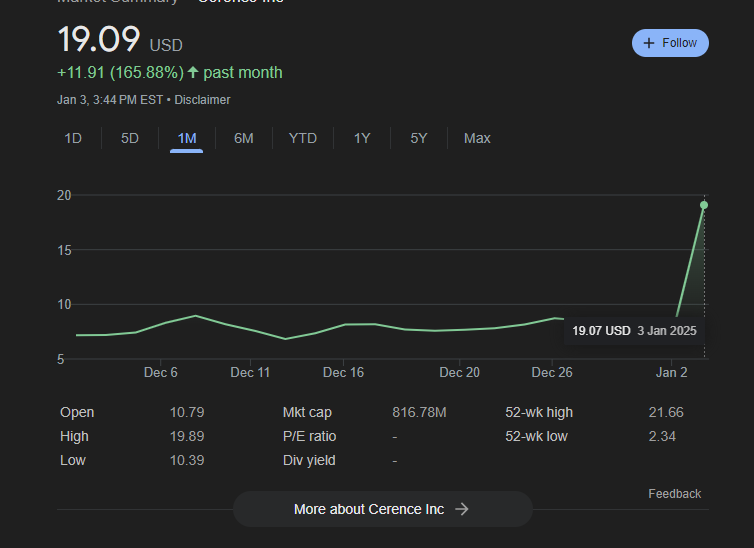Click the 52-wk high value 21.66
This screenshot has height=548, width=754.
point(666,412)
